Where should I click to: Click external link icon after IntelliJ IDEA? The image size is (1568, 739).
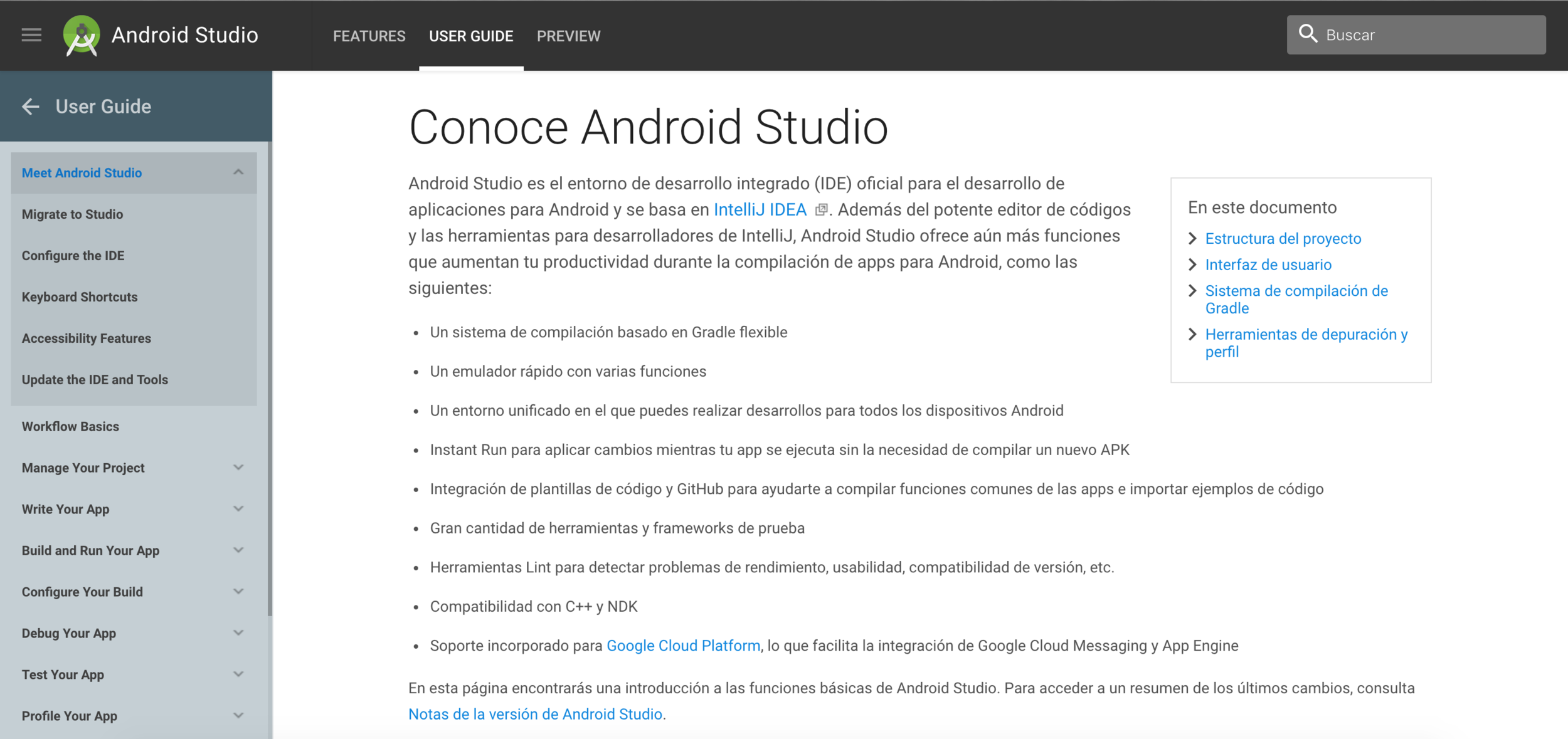(x=820, y=210)
